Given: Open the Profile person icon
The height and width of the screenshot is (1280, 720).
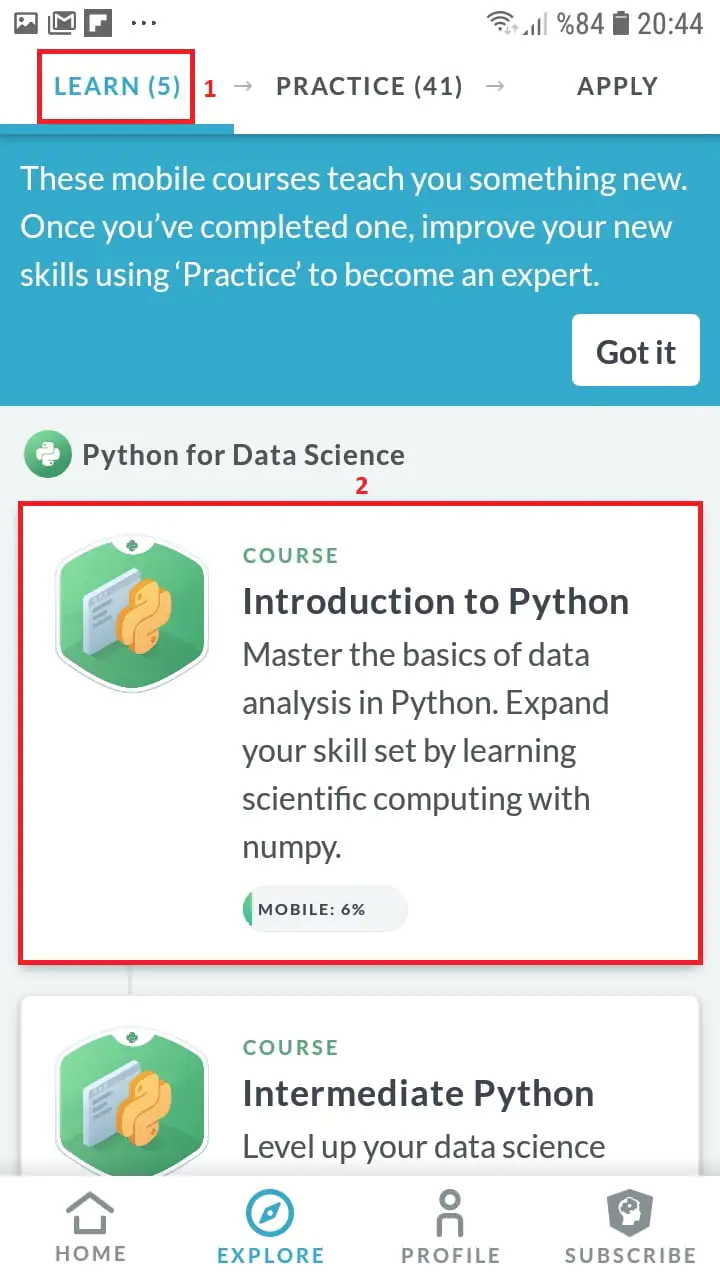Looking at the screenshot, I should click(x=450, y=1213).
